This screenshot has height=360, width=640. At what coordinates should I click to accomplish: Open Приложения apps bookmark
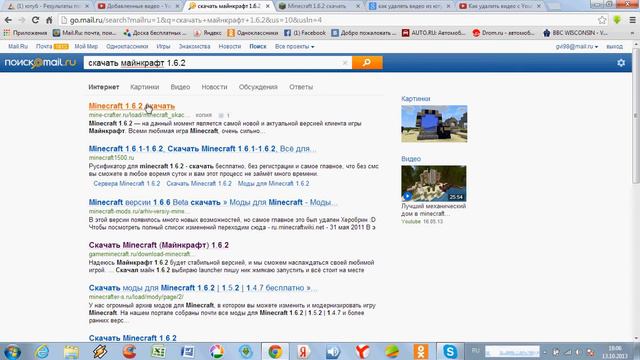(25, 33)
